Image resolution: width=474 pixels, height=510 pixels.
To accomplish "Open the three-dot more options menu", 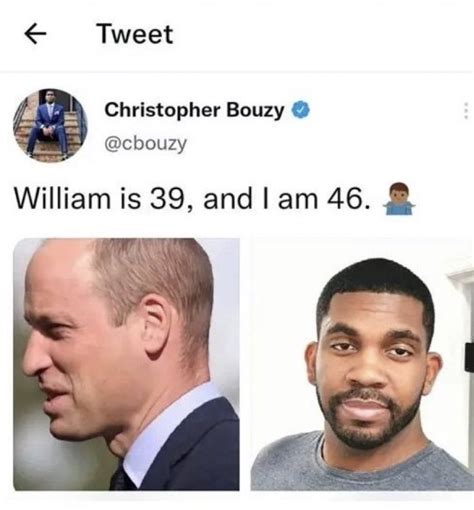I will 466,110.
